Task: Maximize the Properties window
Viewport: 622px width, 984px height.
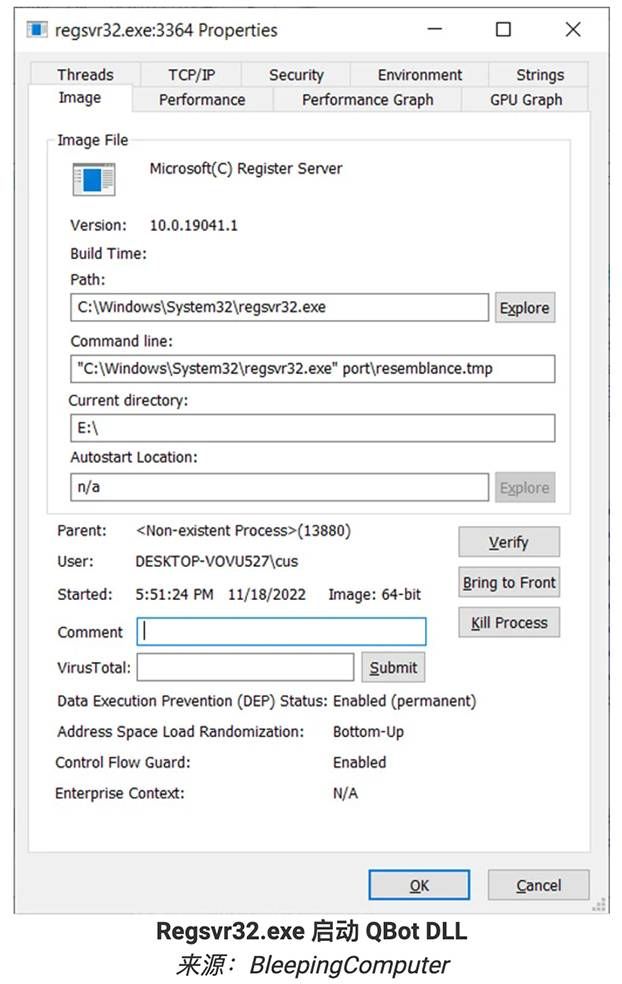Action: click(503, 29)
